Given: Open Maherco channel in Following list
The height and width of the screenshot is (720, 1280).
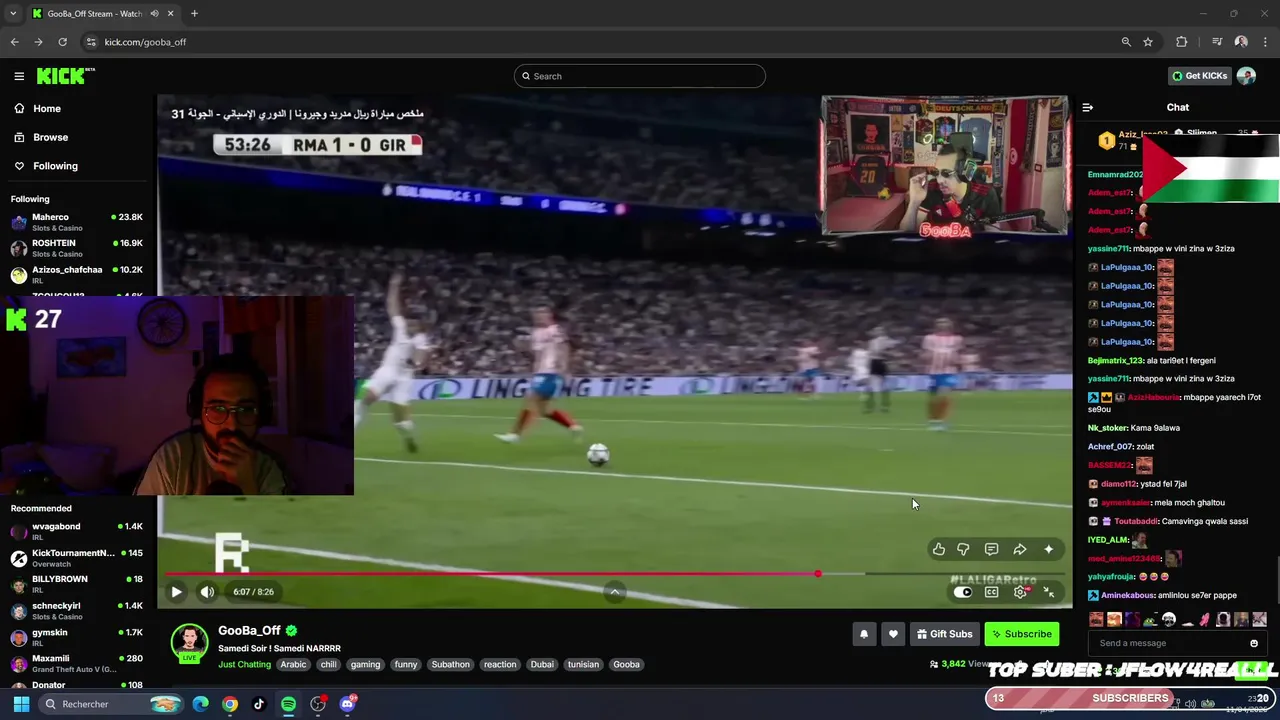Looking at the screenshot, I should pos(77,222).
